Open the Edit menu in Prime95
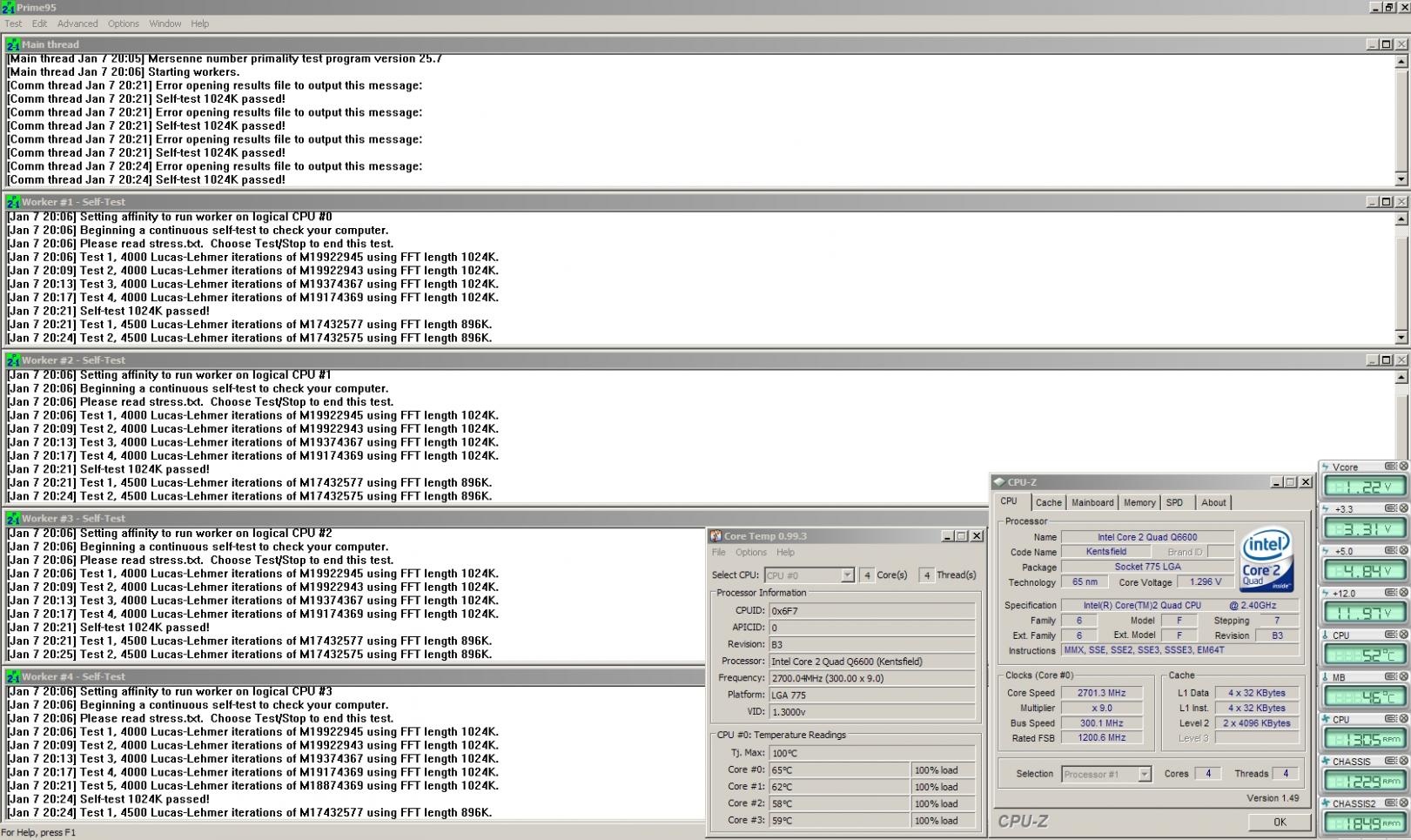1411x840 pixels. tap(39, 24)
